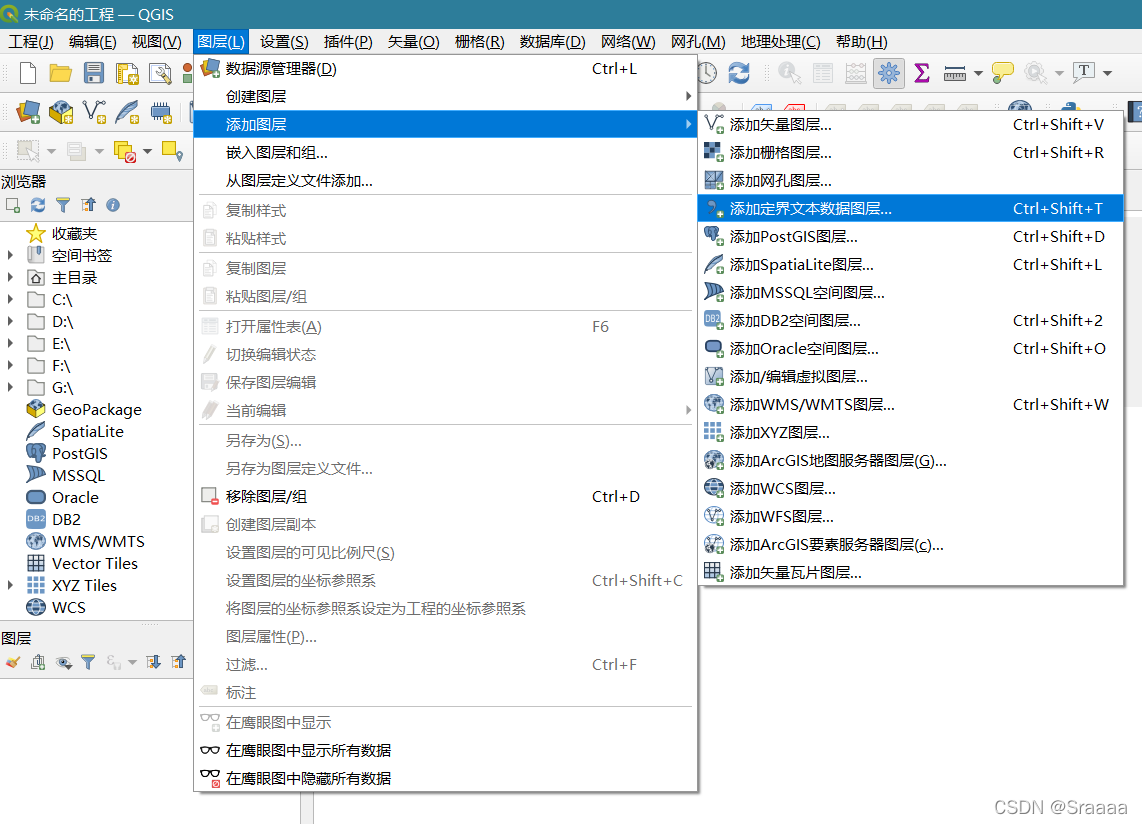The width and height of the screenshot is (1142, 824).
Task: Open Manage Map Themes eye icon
Action: pos(64,662)
